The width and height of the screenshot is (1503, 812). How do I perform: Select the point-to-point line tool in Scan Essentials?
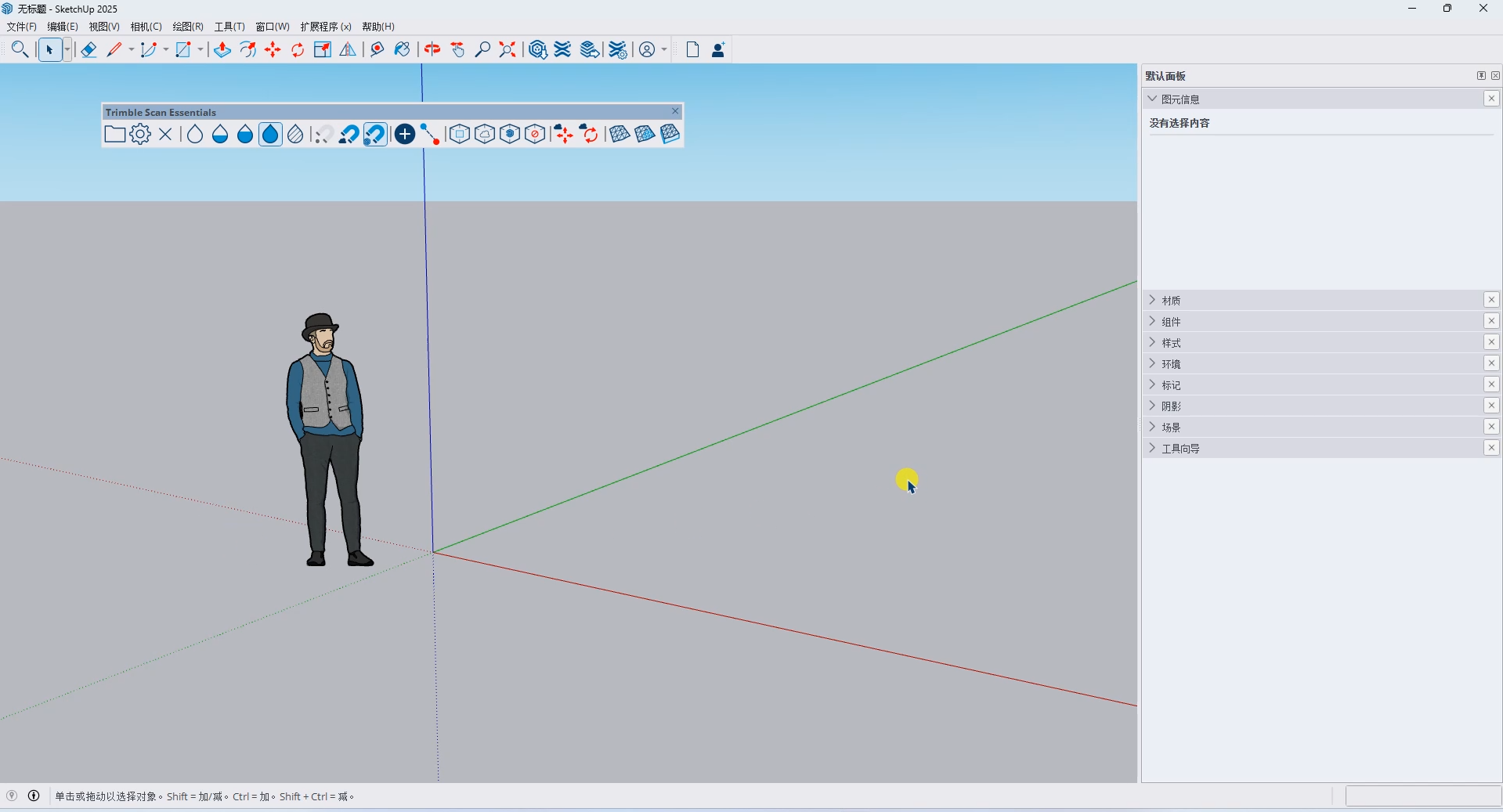coord(430,135)
